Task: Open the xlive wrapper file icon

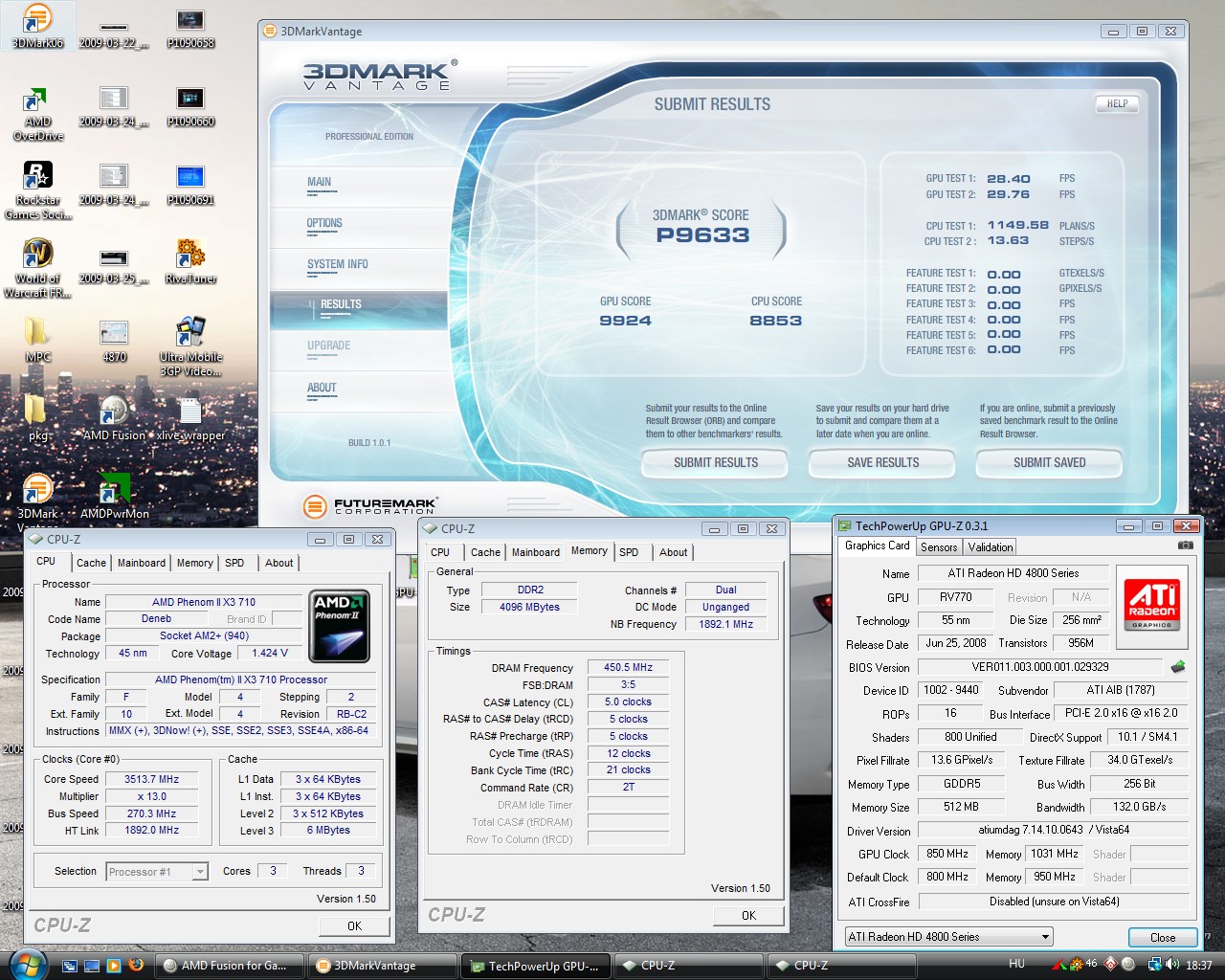Action: pos(190,418)
